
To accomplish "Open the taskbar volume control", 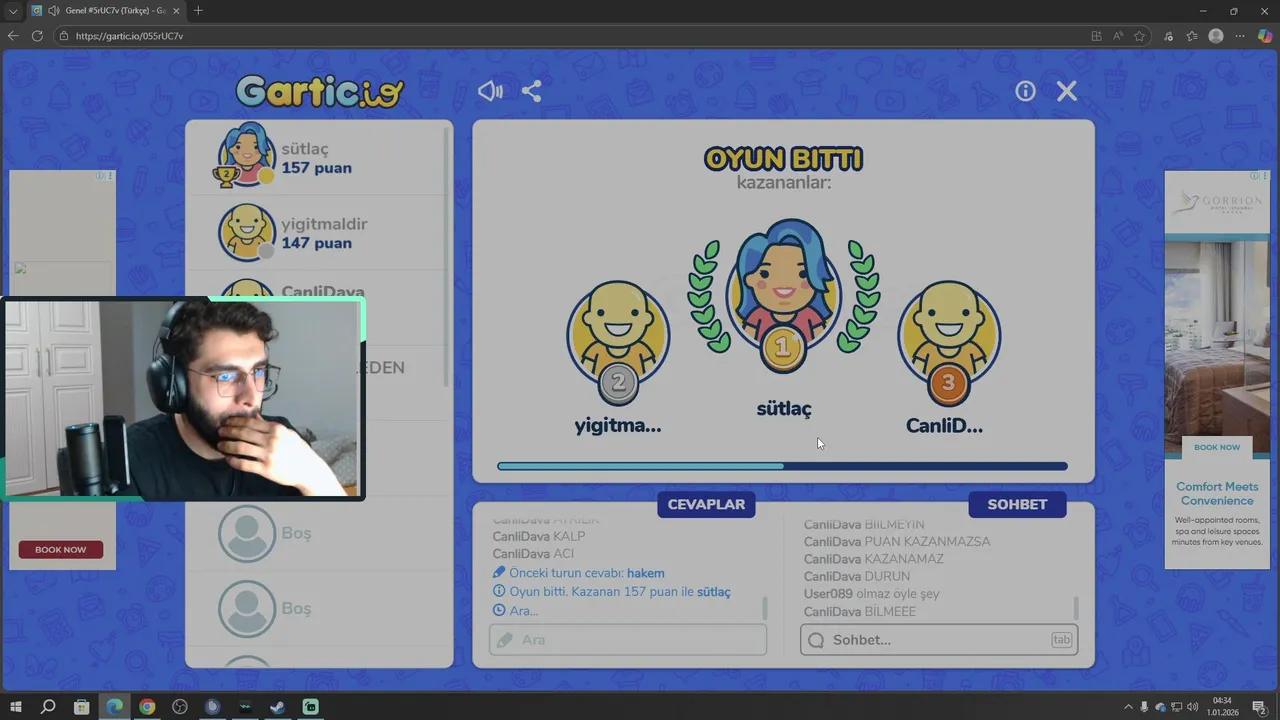I will [1193, 707].
